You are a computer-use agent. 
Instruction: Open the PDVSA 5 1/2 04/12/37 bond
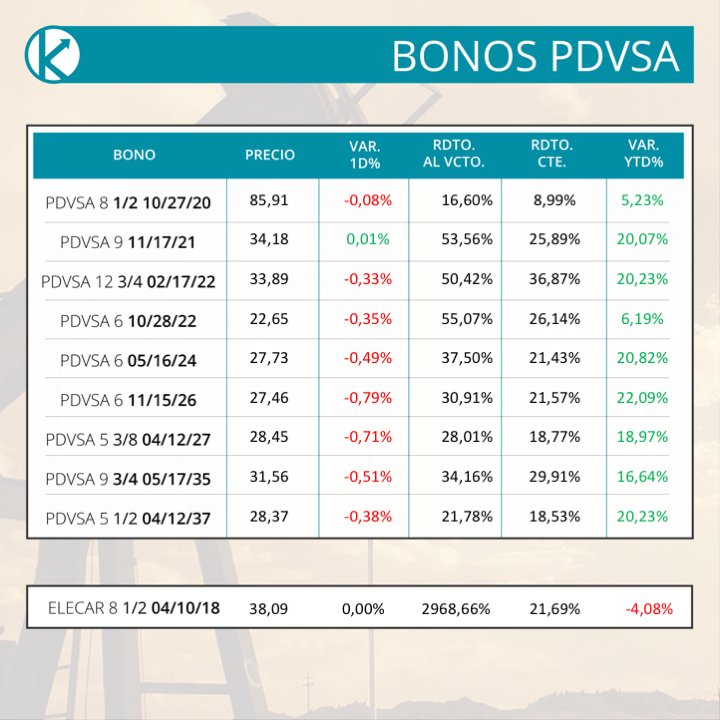click(128, 518)
